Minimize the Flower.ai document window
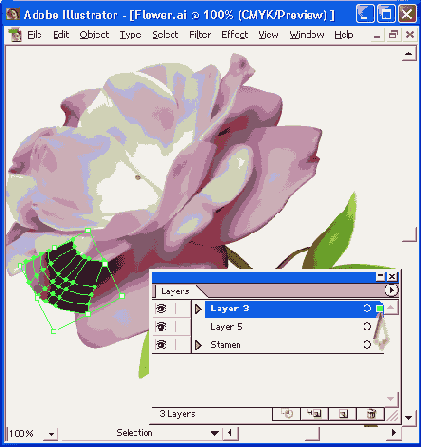This screenshot has width=421, height=447. (377, 35)
